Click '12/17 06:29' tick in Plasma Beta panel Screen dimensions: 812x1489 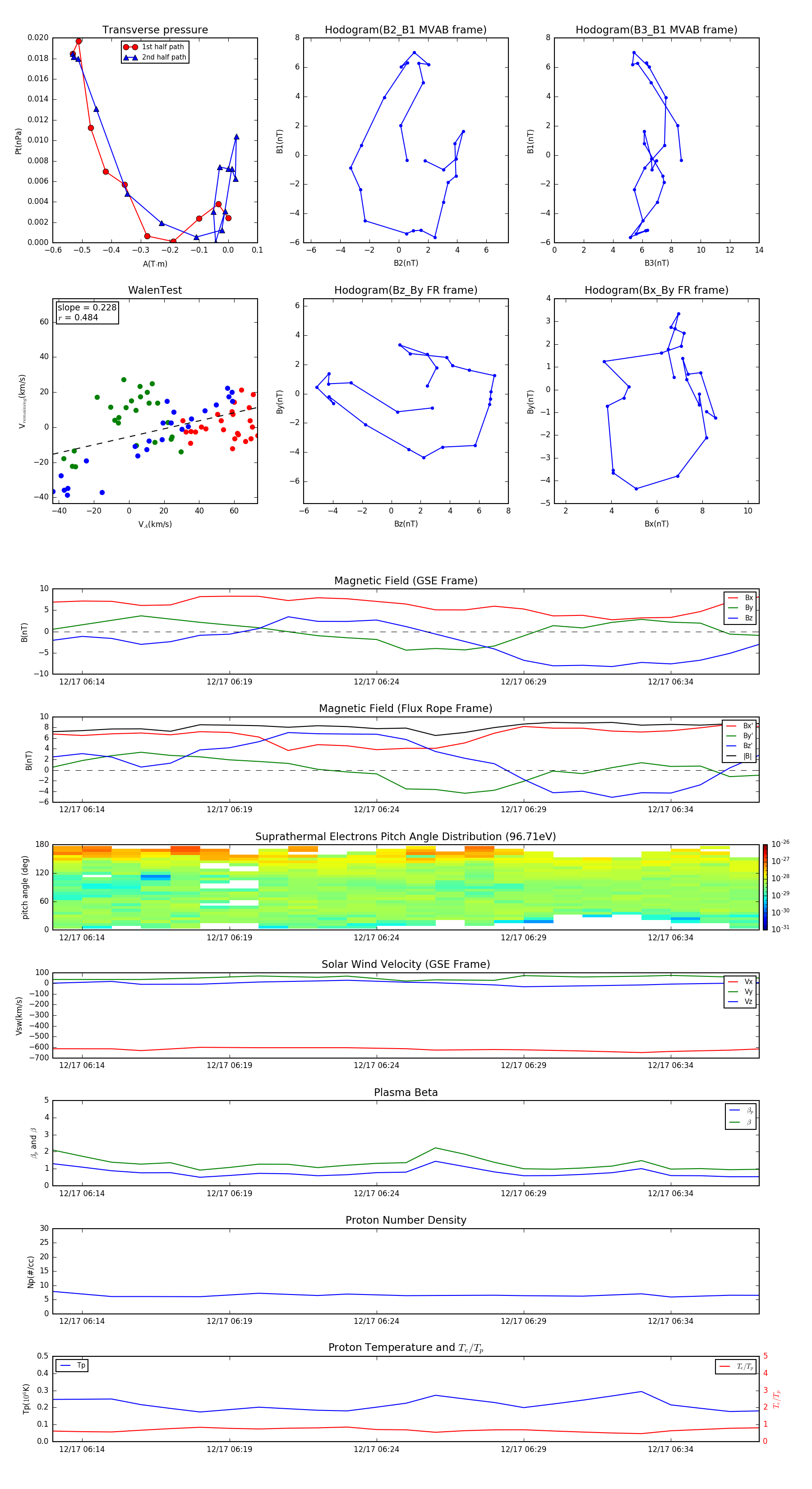[523, 1193]
